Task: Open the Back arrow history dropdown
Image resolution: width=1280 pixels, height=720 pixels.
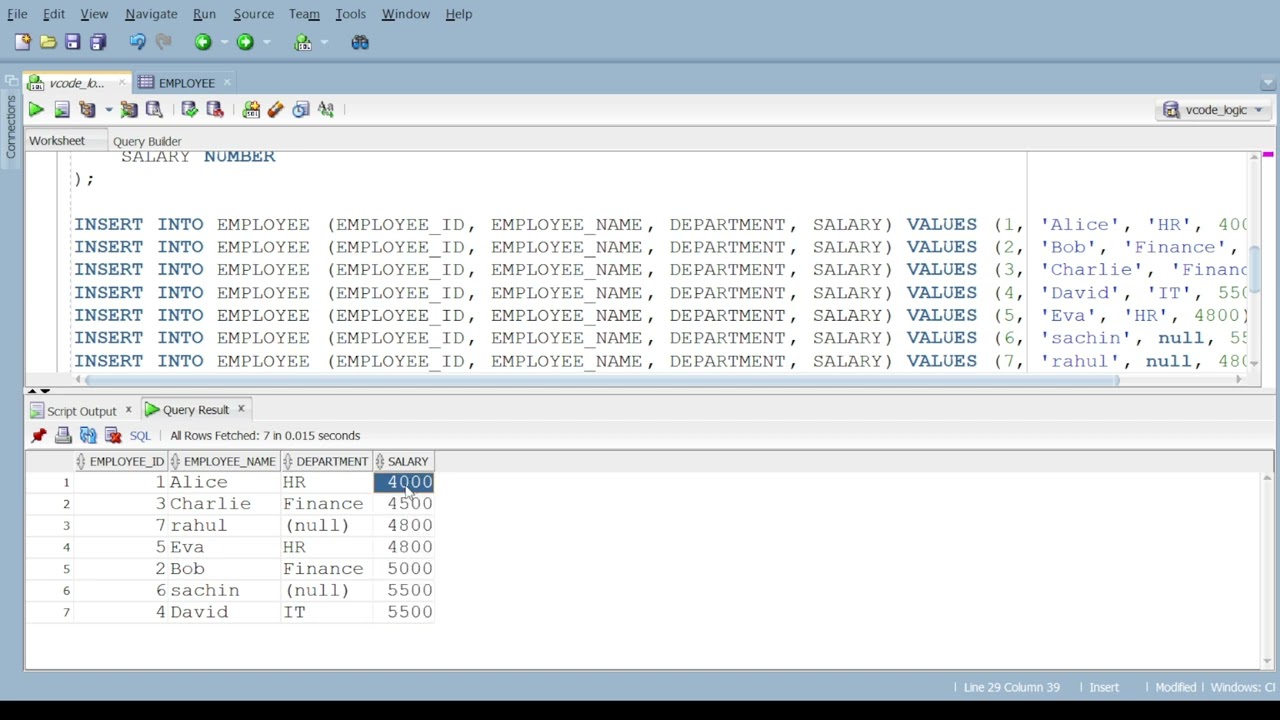Action: click(223, 42)
